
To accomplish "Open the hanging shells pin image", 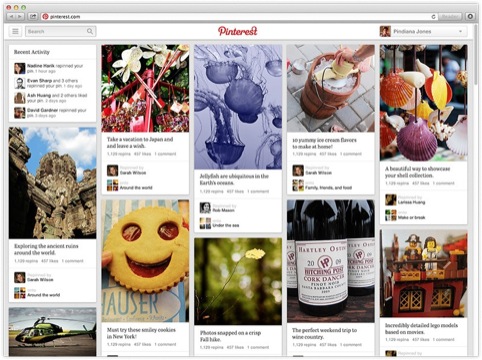I will tap(423, 103).
